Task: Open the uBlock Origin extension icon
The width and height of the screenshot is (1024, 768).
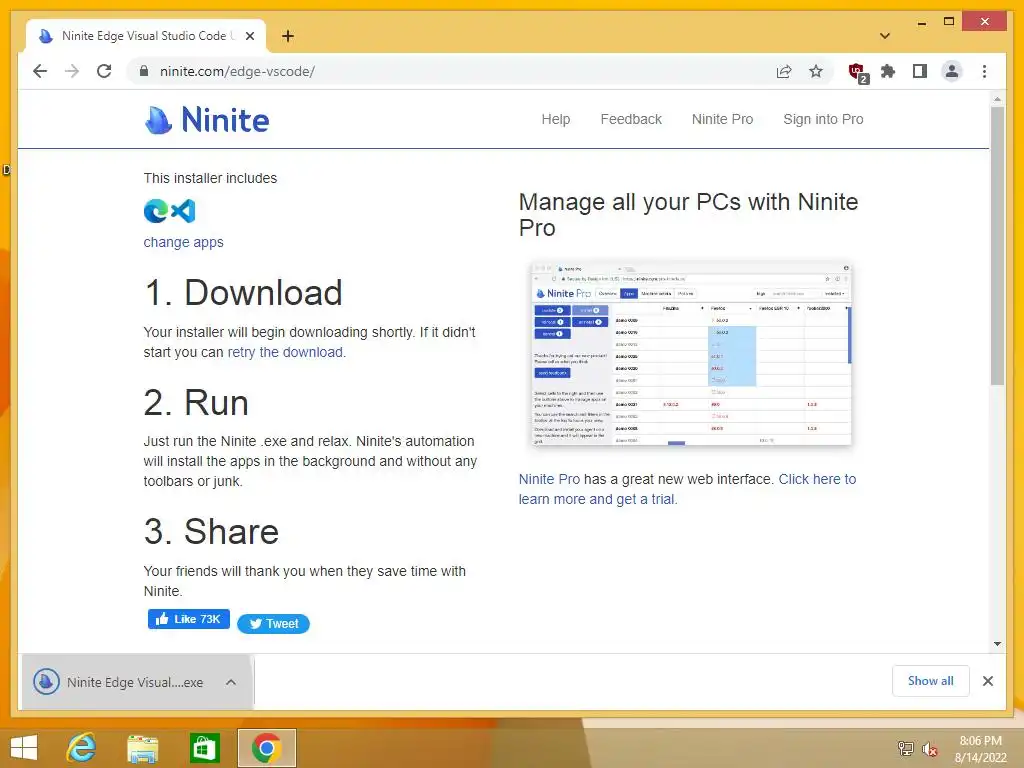Action: 857,72
